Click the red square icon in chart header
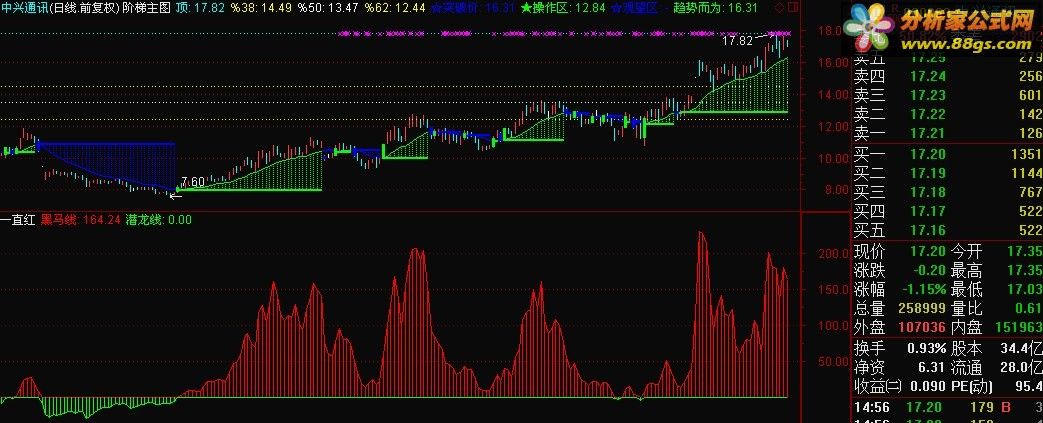 pyautogui.click(x=793, y=8)
